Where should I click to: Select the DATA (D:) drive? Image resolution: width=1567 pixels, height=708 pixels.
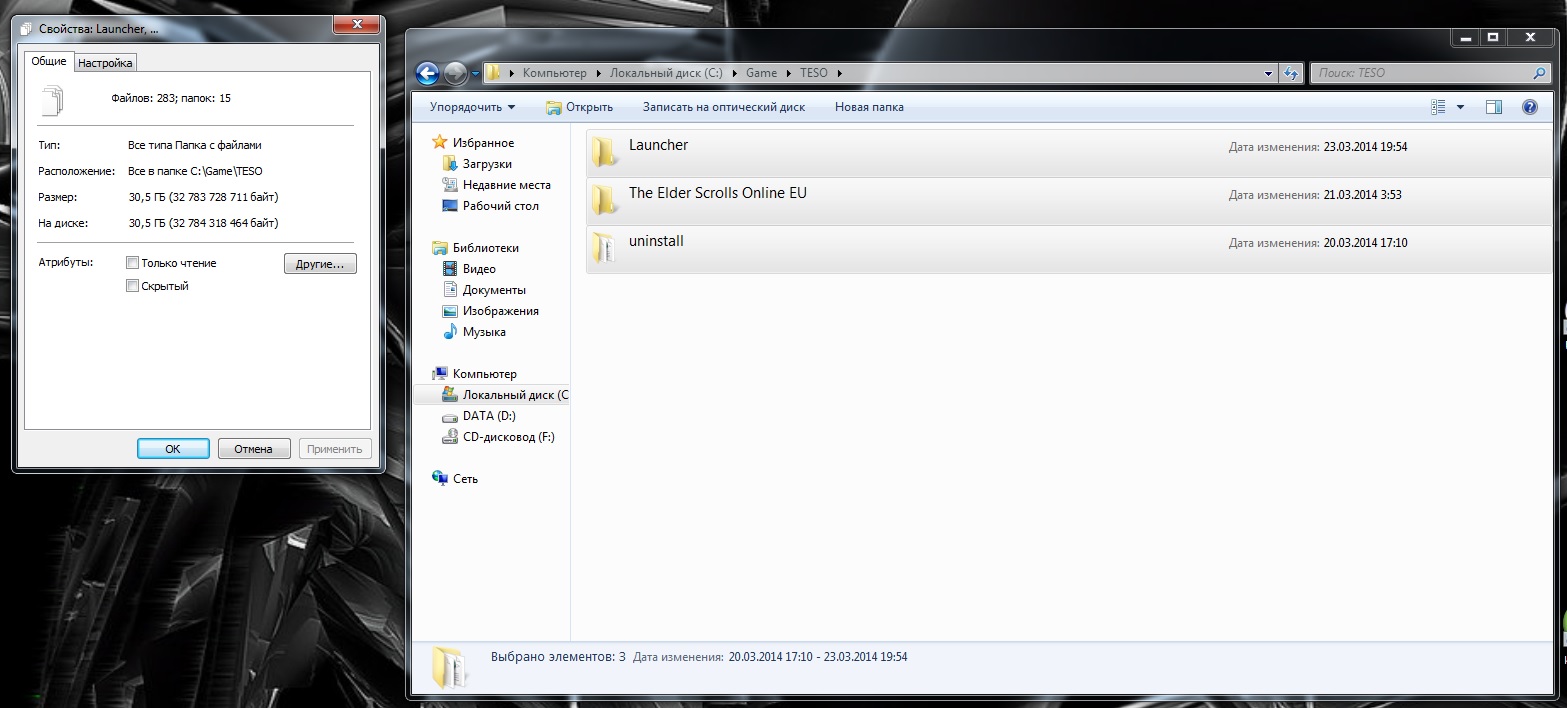[x=488, y=416]
